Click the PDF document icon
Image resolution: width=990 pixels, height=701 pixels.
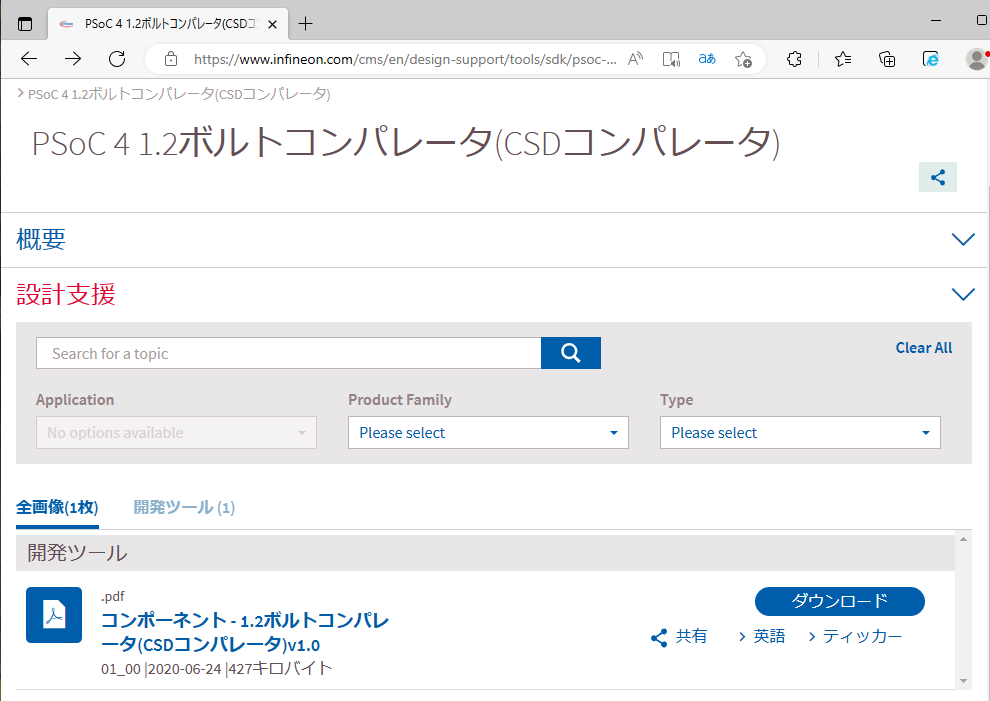[54, 615]
